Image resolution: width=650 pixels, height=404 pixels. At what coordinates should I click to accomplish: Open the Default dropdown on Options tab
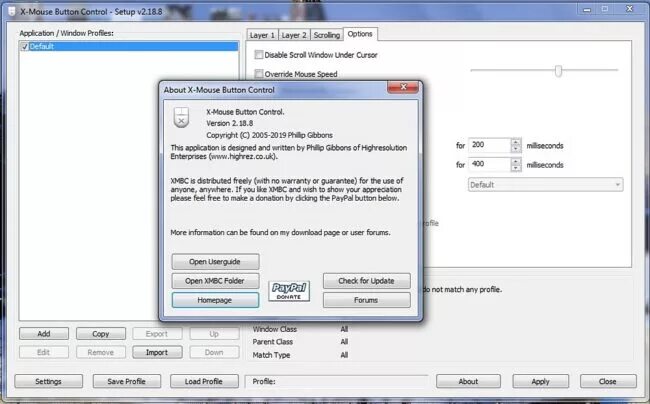[x=545, y=184]
